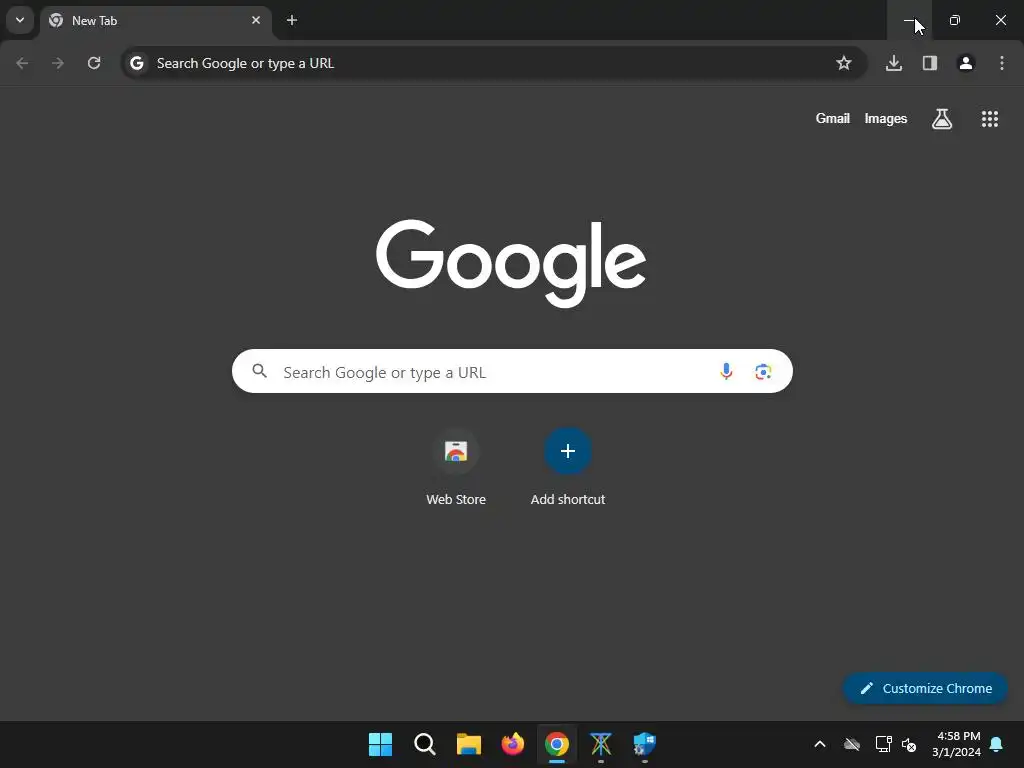Open Windows taskbar search
Image resolution: width=1024 pixels, height=768 pixels.
point(424,744)
